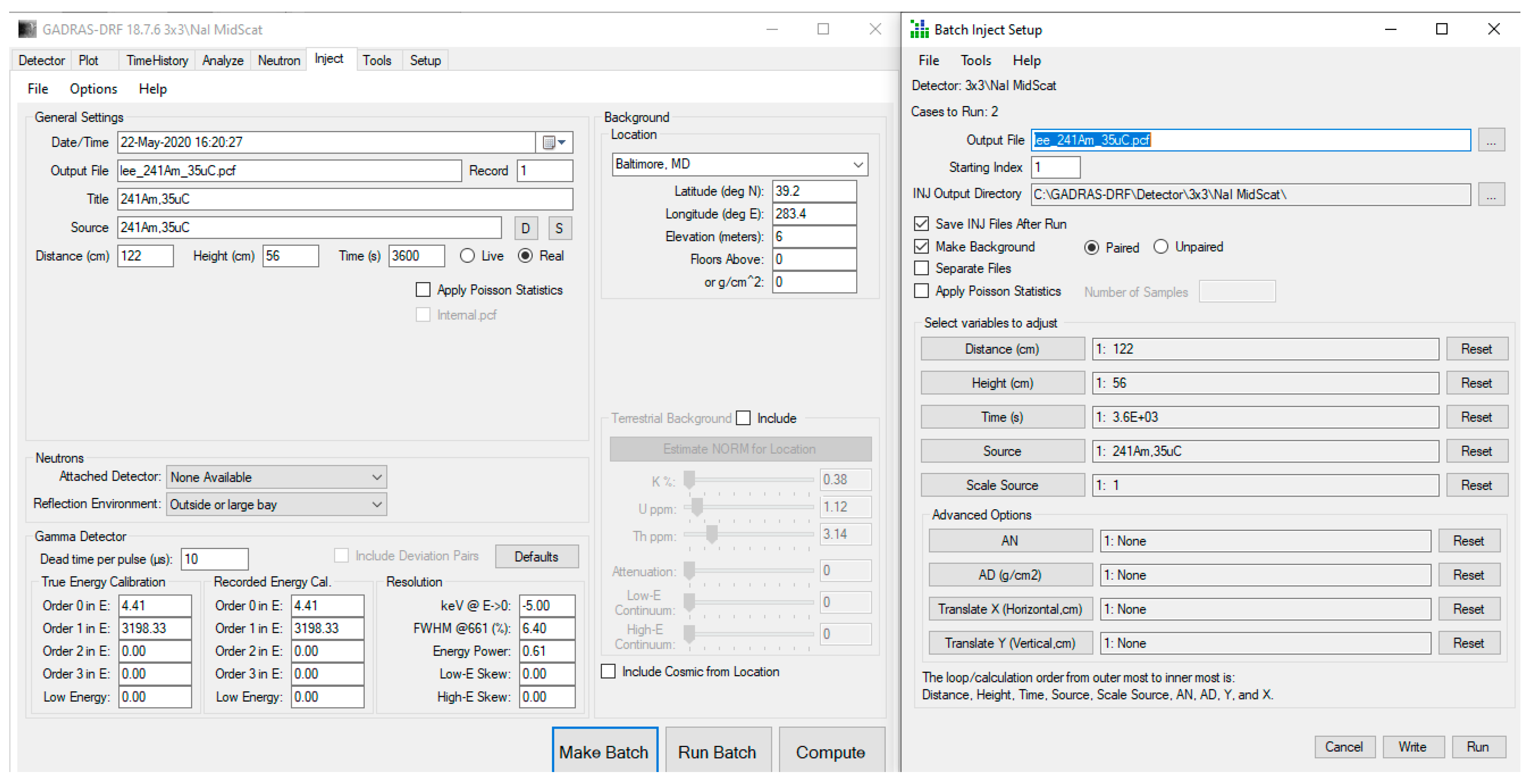The height and width of the screenshot is (784, 1531).
Task: Click the Run Batch button
Action: tap(717, 751)
